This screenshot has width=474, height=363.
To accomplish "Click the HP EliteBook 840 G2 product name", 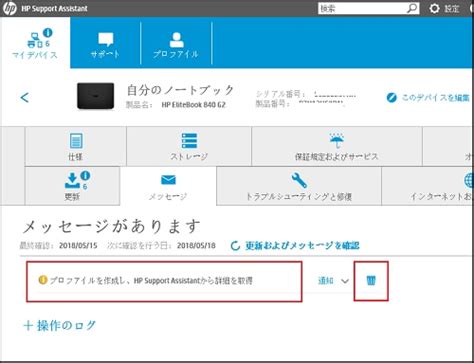I will click(194, 105).
